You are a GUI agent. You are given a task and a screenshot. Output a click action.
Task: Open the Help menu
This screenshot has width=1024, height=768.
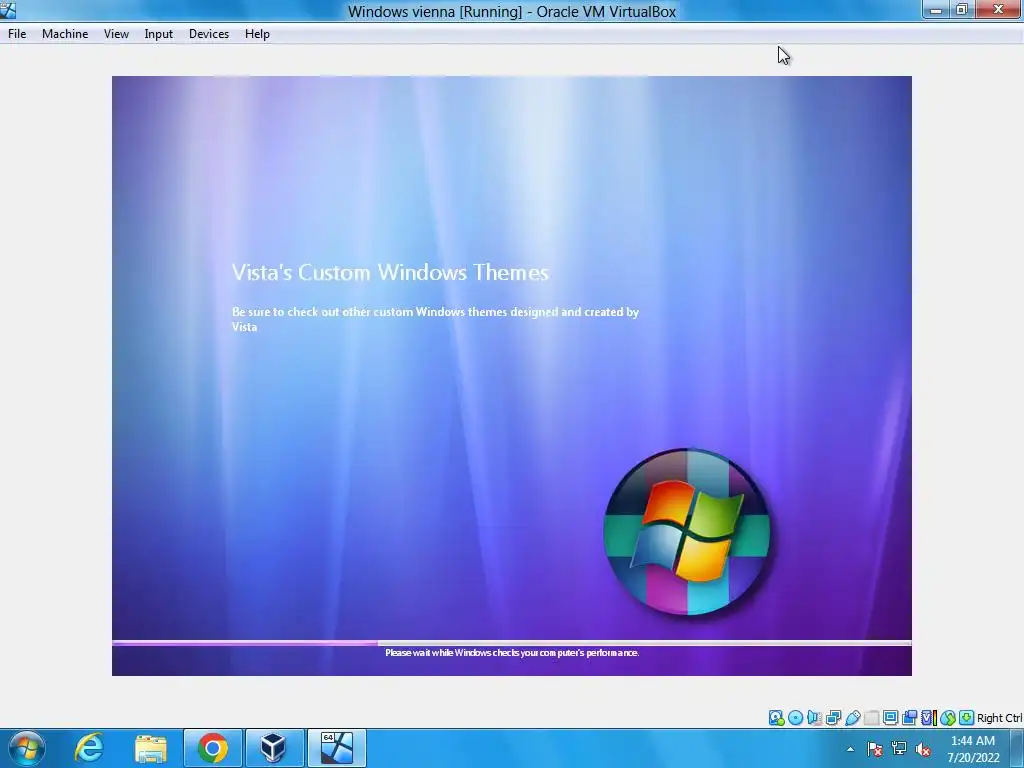tap(257, 34)
